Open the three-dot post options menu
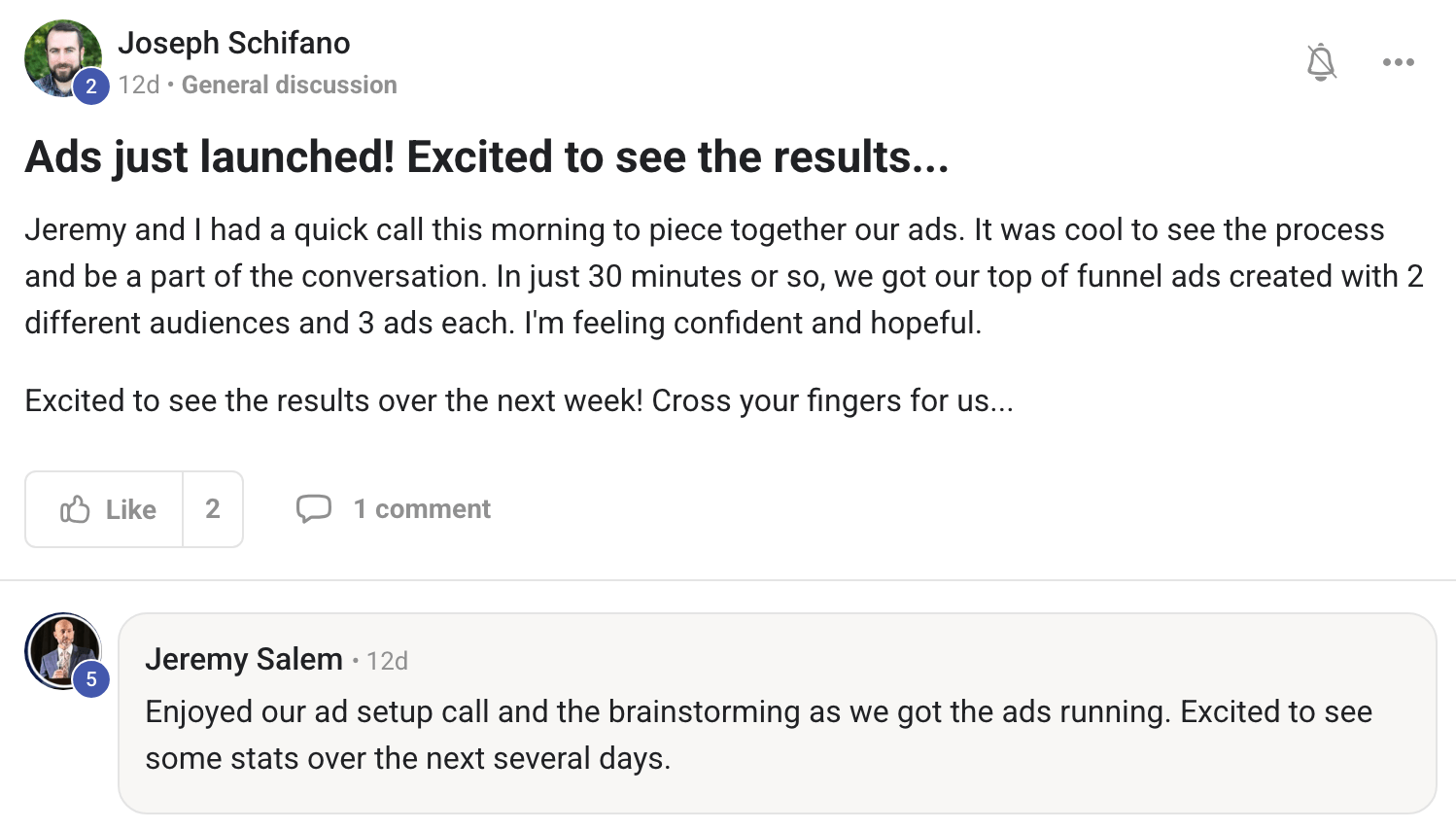Image resolution: width=1456 pixels, height=830 pixels. 1398,62
